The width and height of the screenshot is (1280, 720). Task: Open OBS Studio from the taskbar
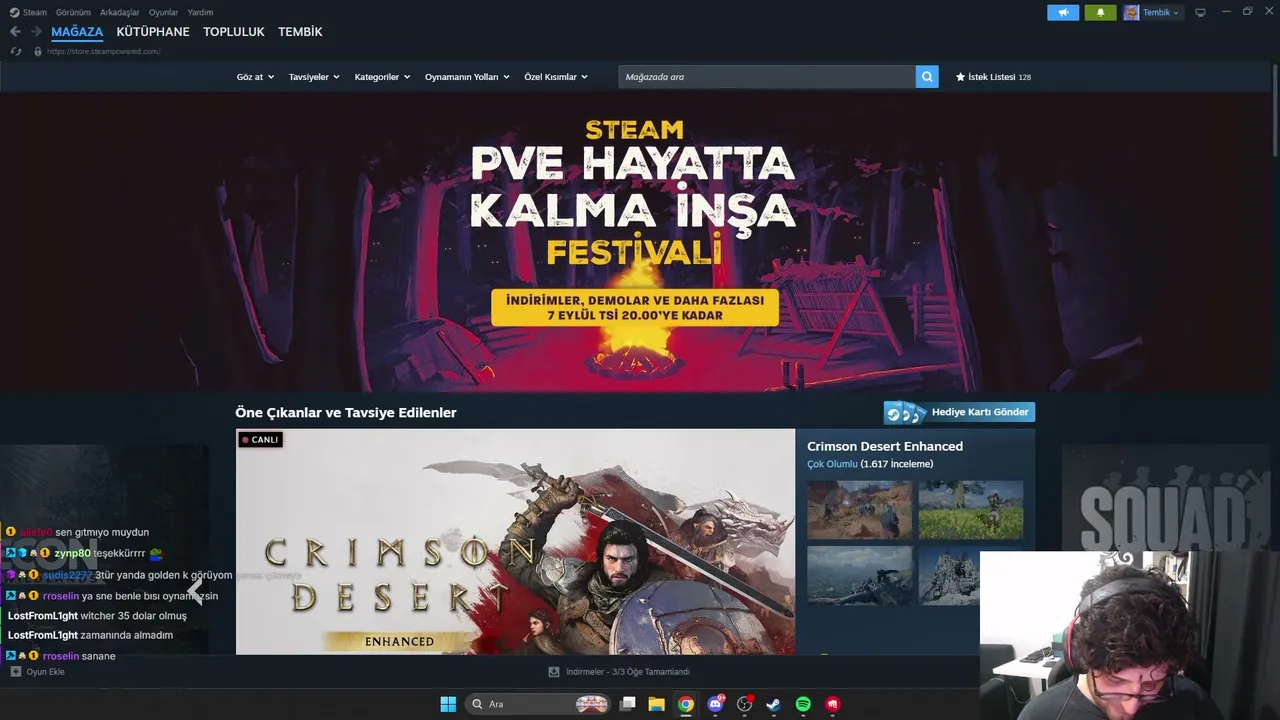click(744, 704)
